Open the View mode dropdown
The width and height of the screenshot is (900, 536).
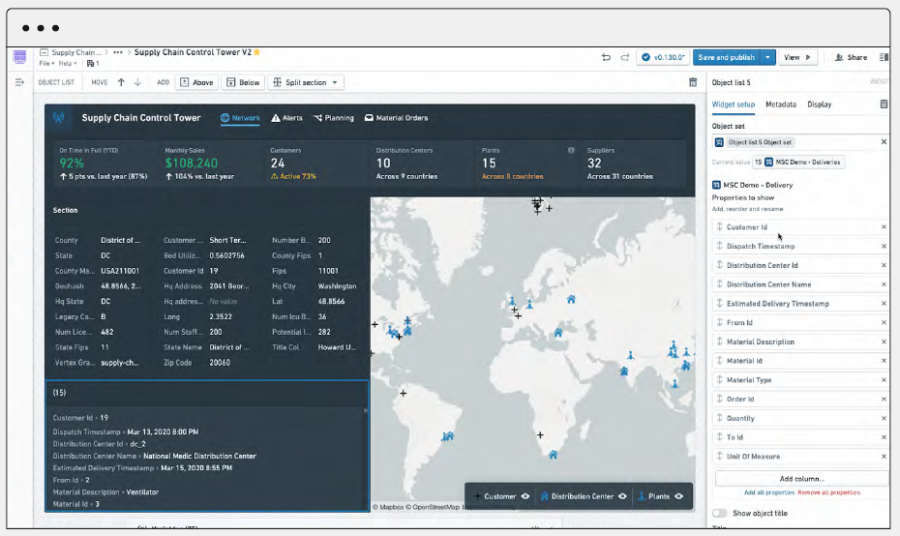tap(797, 57)
